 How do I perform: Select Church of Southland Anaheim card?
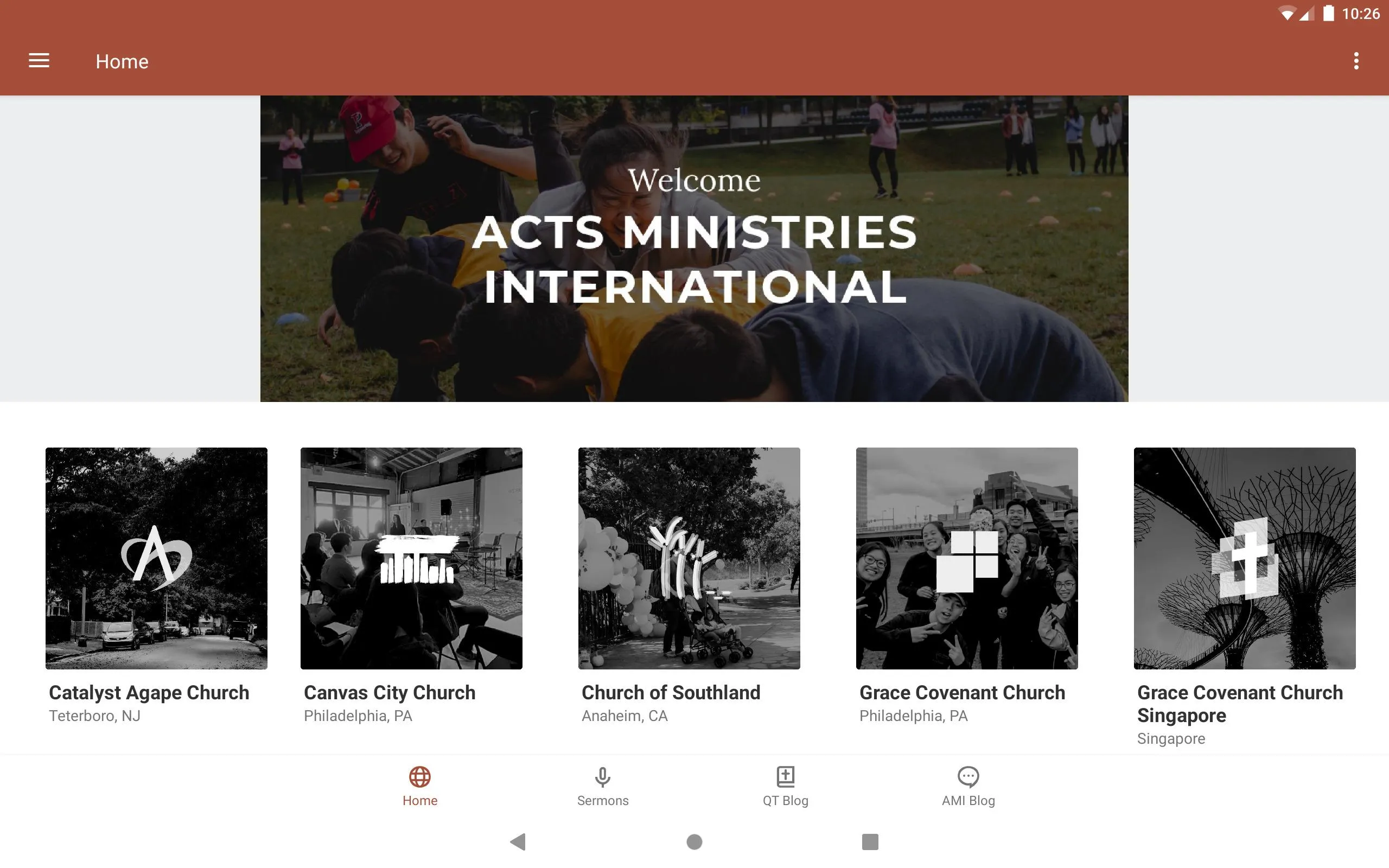click(x=688, y=586)
